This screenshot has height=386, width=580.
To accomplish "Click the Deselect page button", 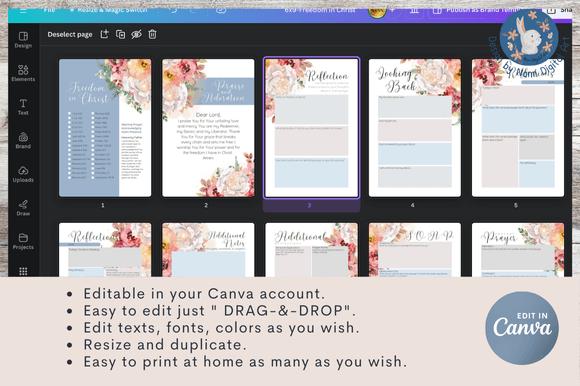I will pos(70,34).
